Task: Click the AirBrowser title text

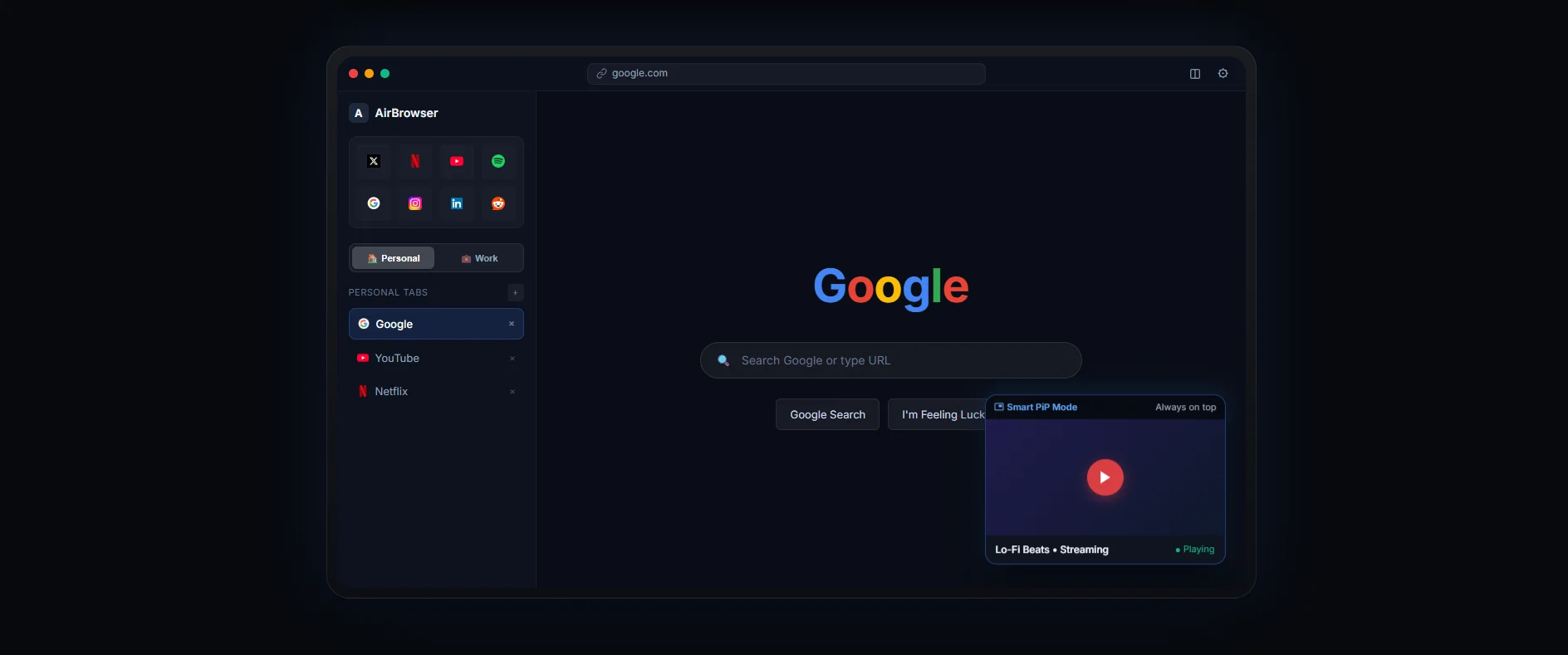Action: pos(406,113)
